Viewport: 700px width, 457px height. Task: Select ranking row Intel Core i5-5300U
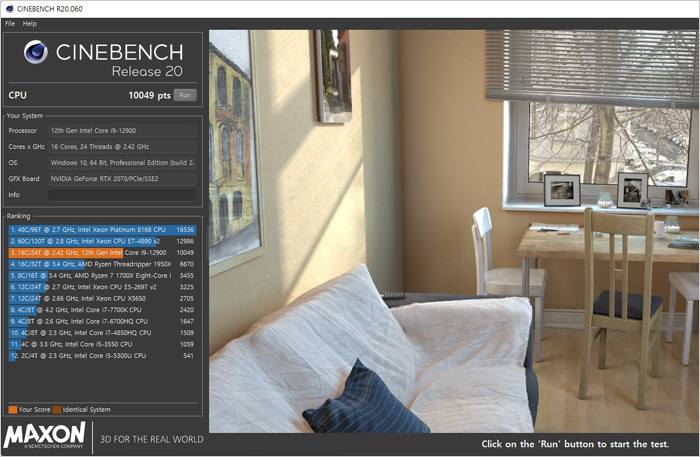pos(102,356)
